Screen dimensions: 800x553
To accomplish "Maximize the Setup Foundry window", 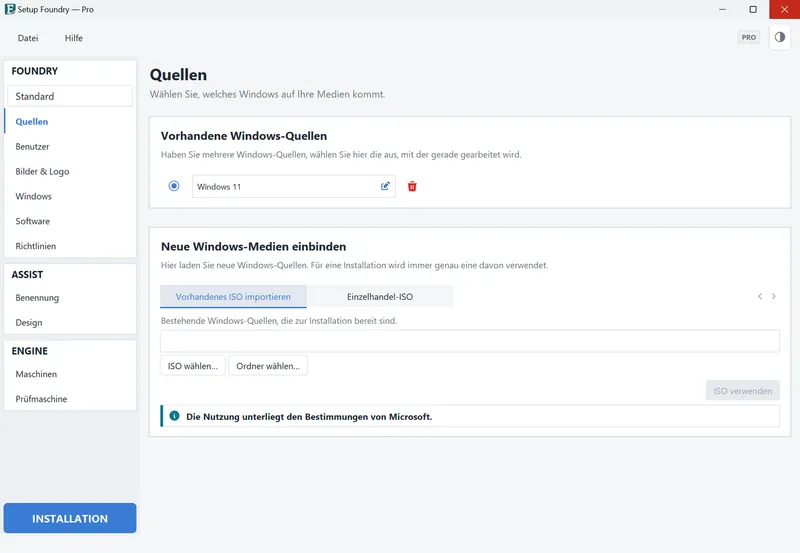I will click(753, 9).
